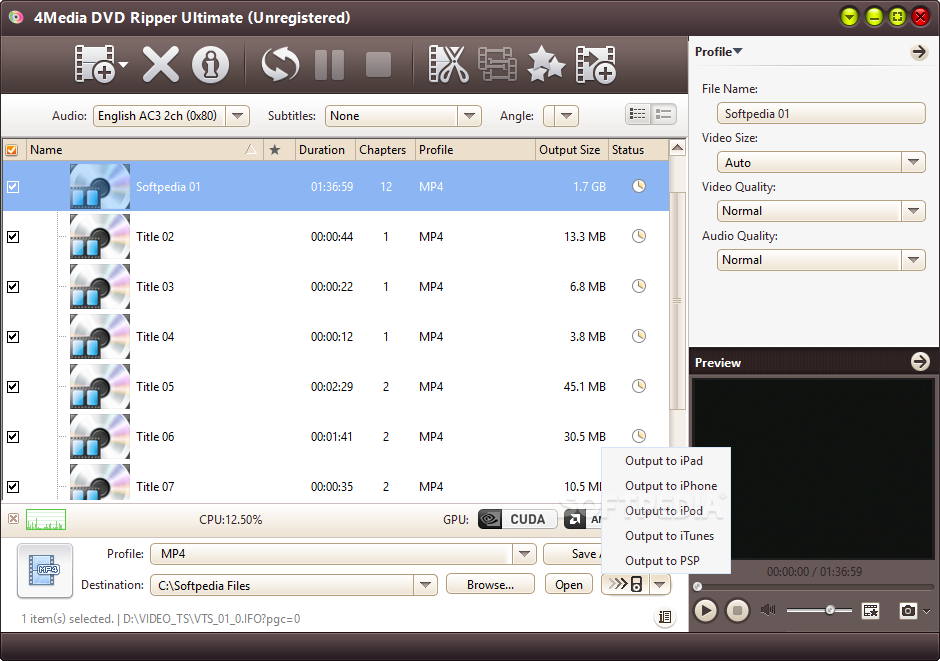Click the Stop square toolbar icon
Screen dimensions: 940x661
tap(378, 65)
